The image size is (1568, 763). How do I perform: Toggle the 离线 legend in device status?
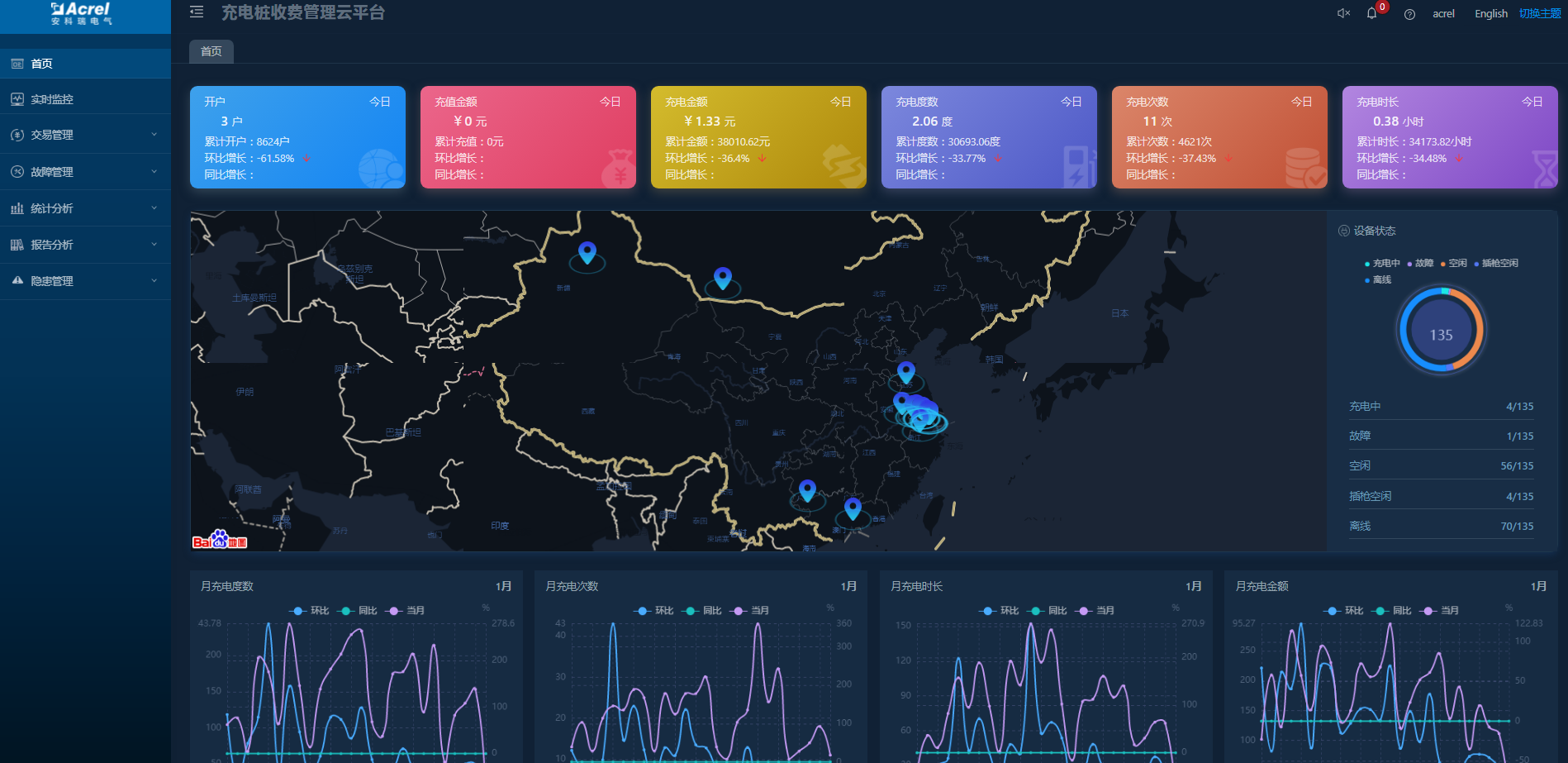click(1378, 280)
